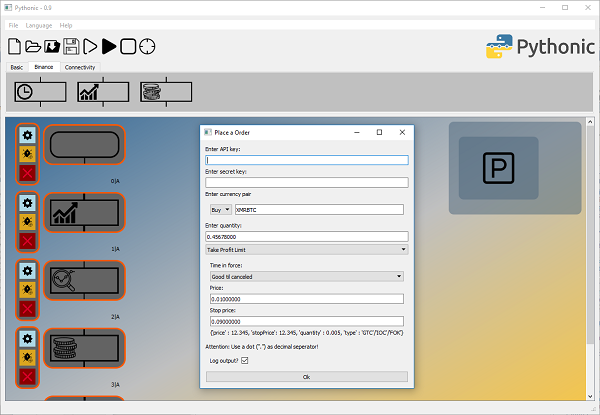The width and height of the screenshot is (600, 415).
Task: Confirm the order dialog with Ok
Action: (307, 377)
